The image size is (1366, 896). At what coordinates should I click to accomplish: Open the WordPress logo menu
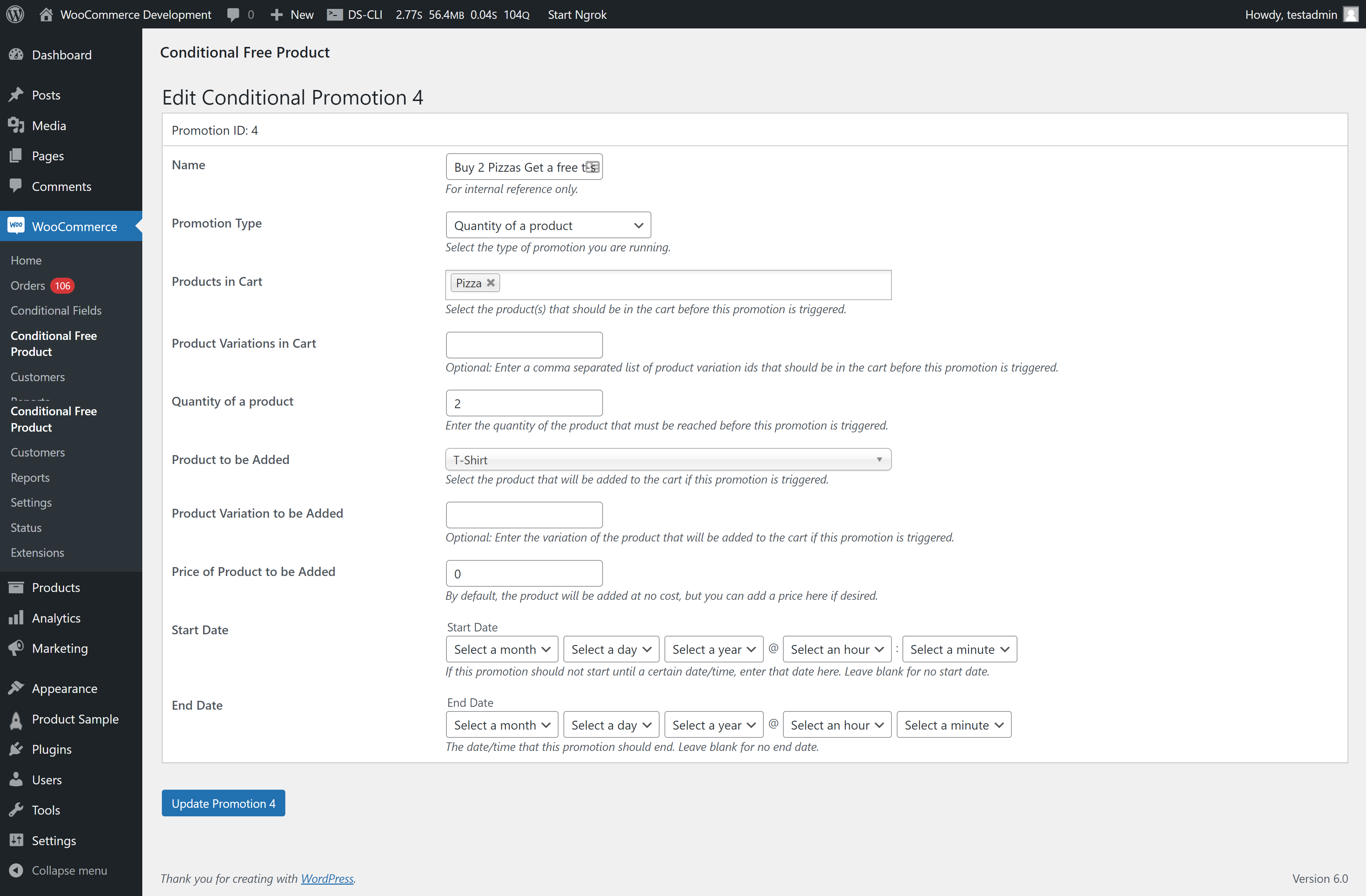[14, 14]
